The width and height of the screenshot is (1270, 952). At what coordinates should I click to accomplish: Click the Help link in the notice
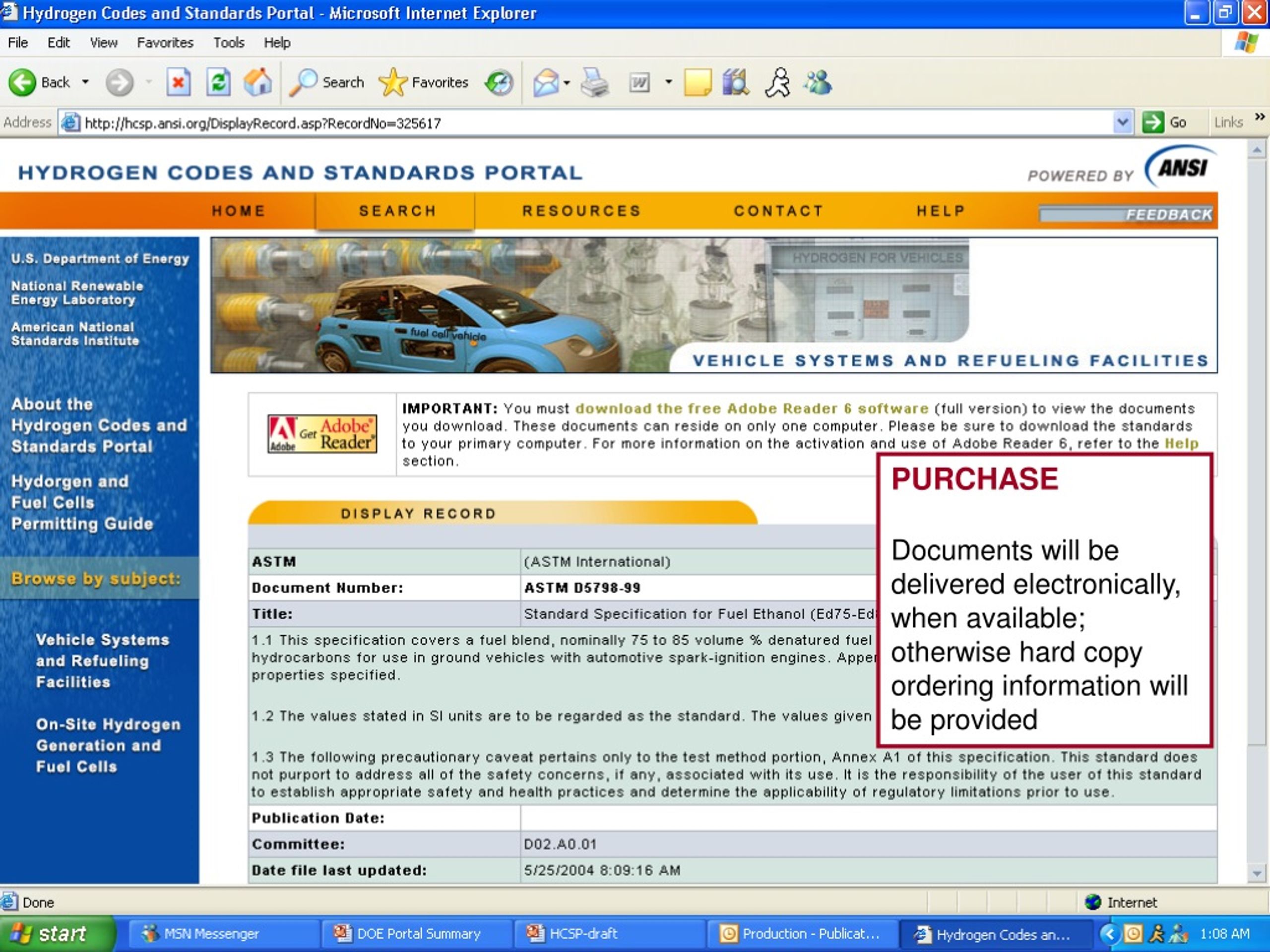point(1182,444)
